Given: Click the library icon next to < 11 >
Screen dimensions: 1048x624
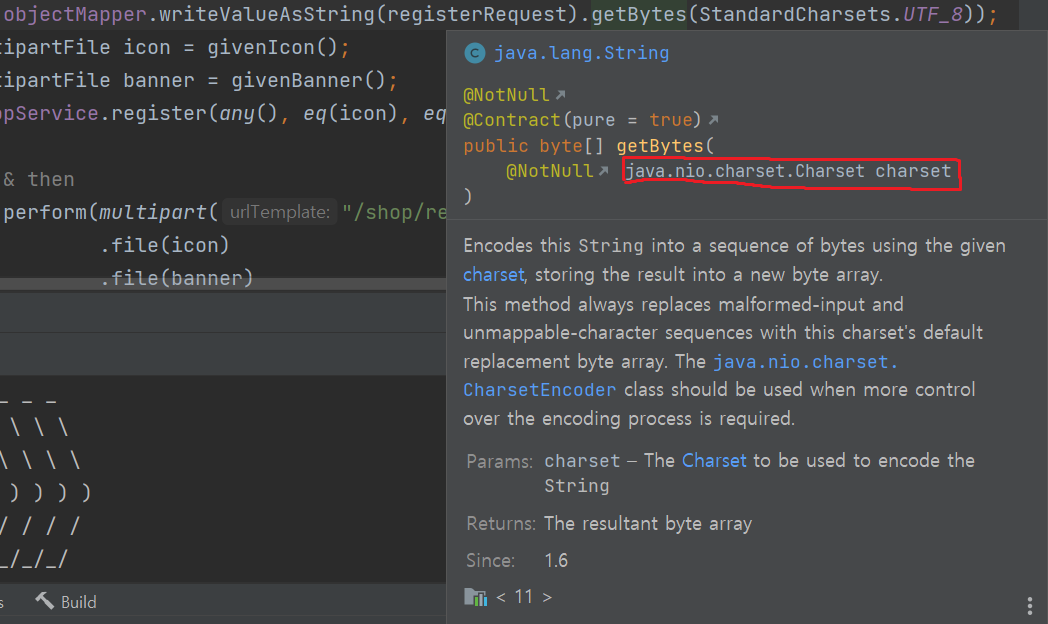Looking at the screenshot, I should point(475,597).
